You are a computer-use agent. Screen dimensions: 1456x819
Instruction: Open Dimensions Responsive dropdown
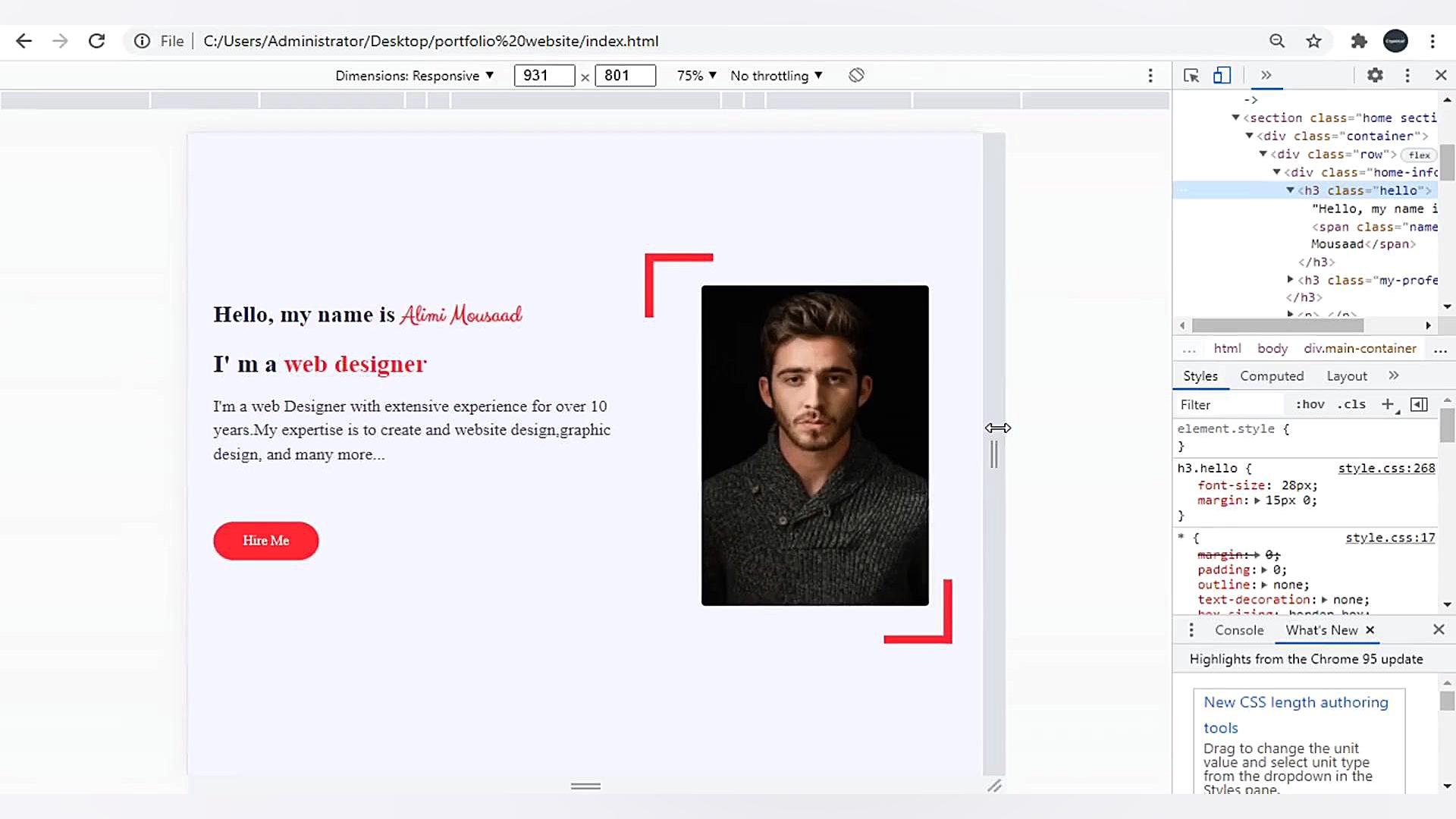click(414, 76)
